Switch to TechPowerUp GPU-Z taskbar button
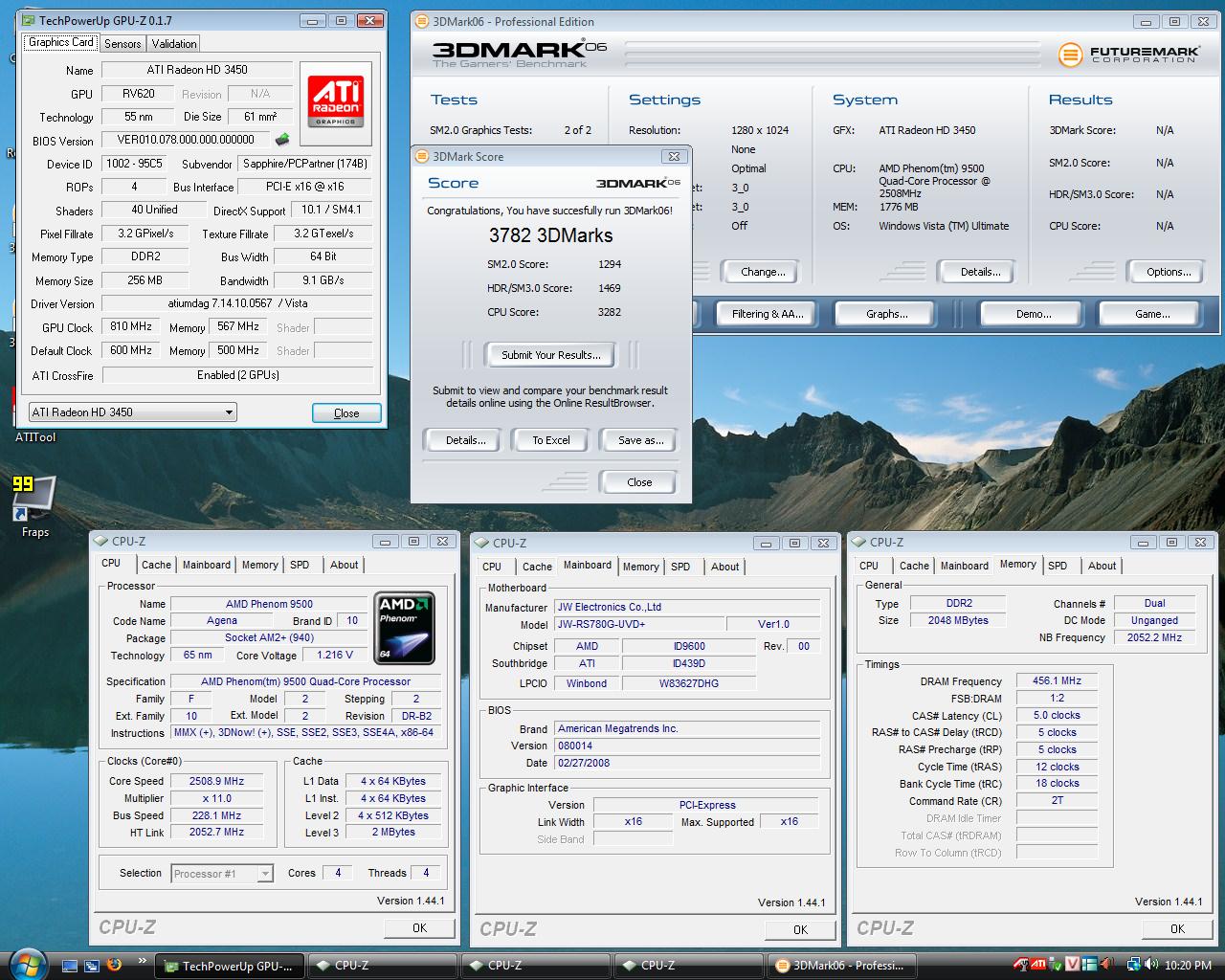The image size is (1225, 980). 230,966
